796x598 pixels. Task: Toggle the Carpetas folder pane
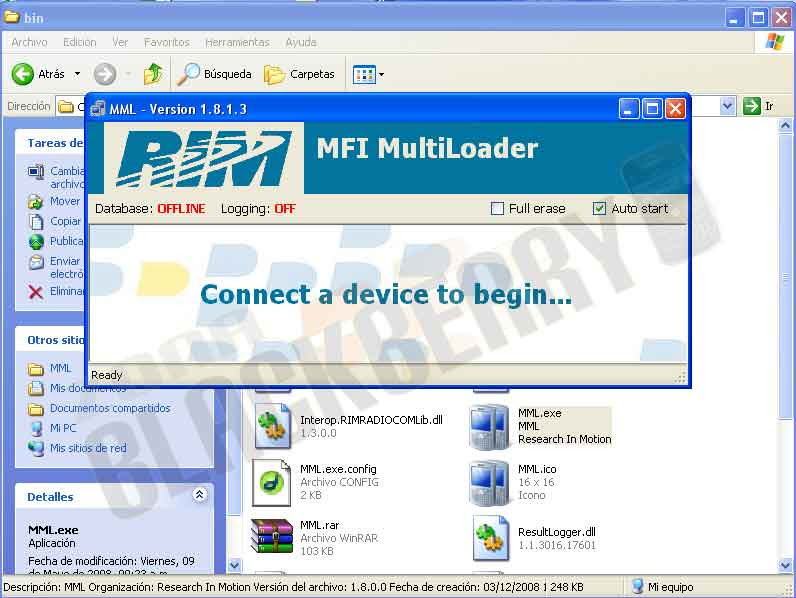pos(299,74)
